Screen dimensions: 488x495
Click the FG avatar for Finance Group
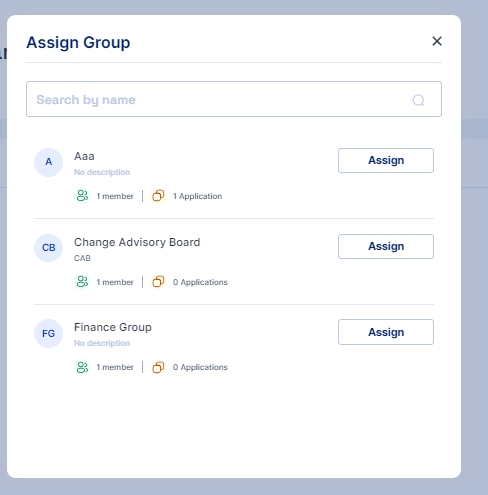[49, 333]
